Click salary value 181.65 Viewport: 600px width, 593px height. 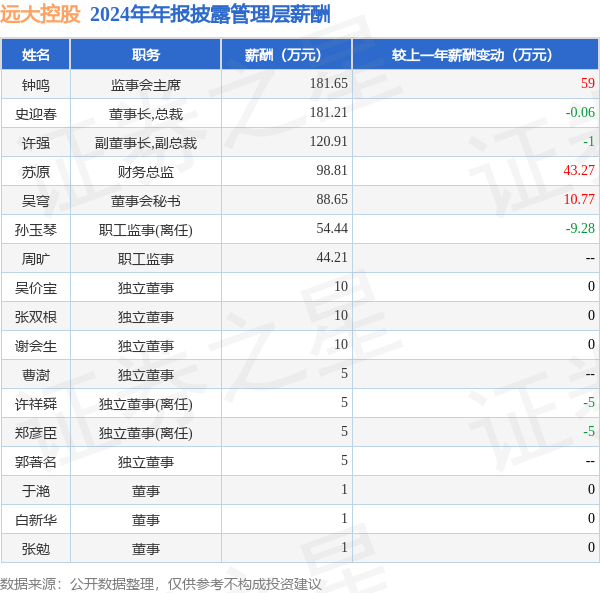click(x=329, y=83)
